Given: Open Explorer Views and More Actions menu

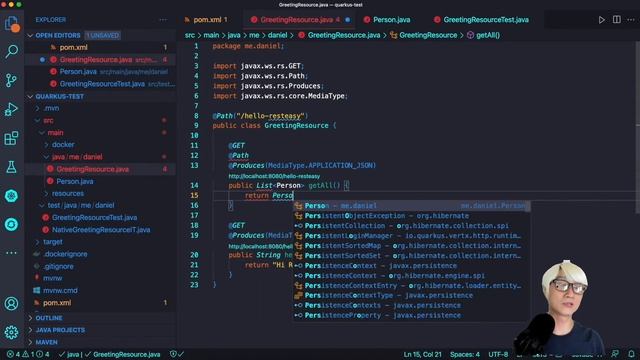Looking at the screenshot, I should point(163,20).
